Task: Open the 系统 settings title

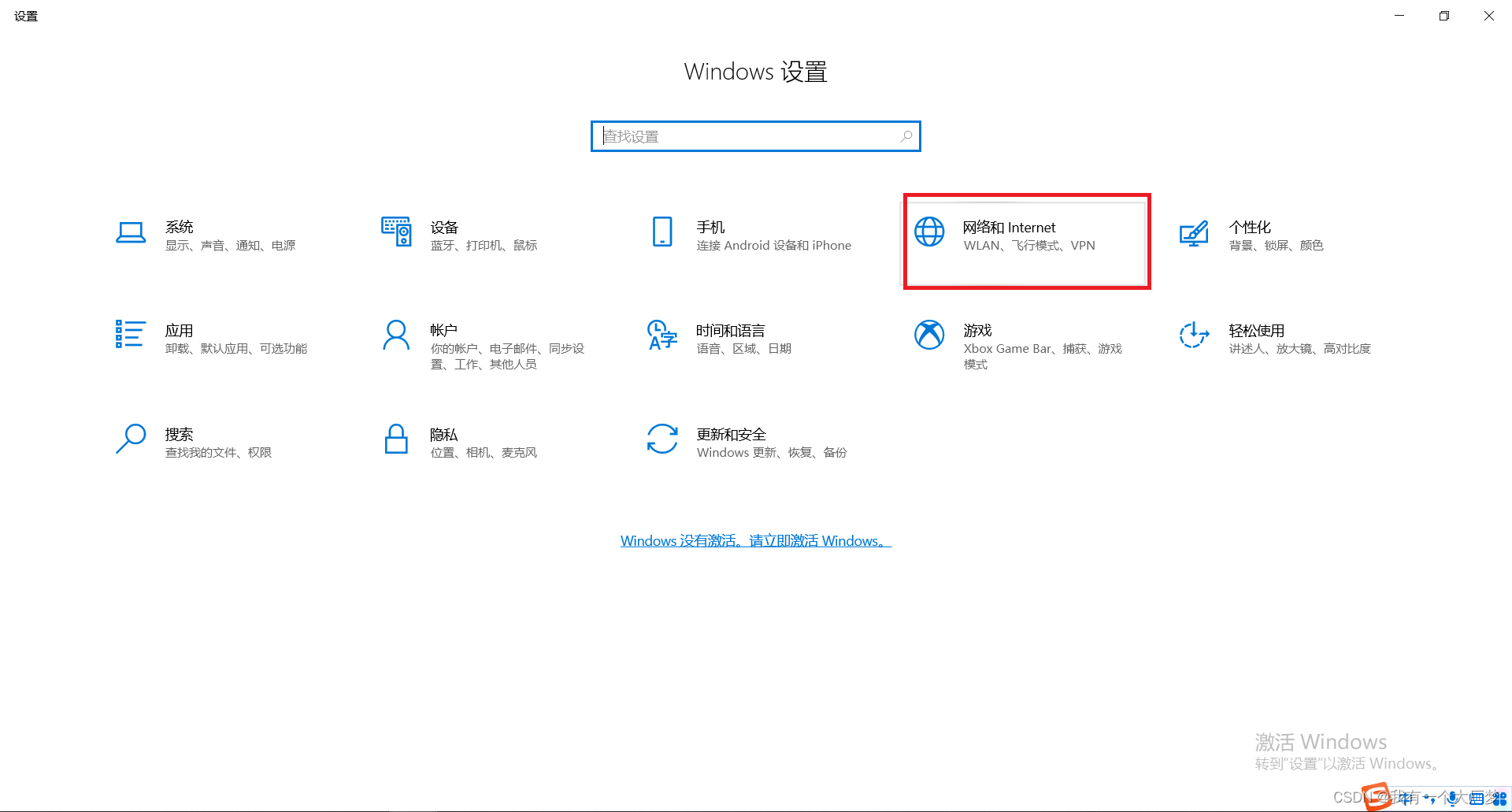Action: (180, 227)
